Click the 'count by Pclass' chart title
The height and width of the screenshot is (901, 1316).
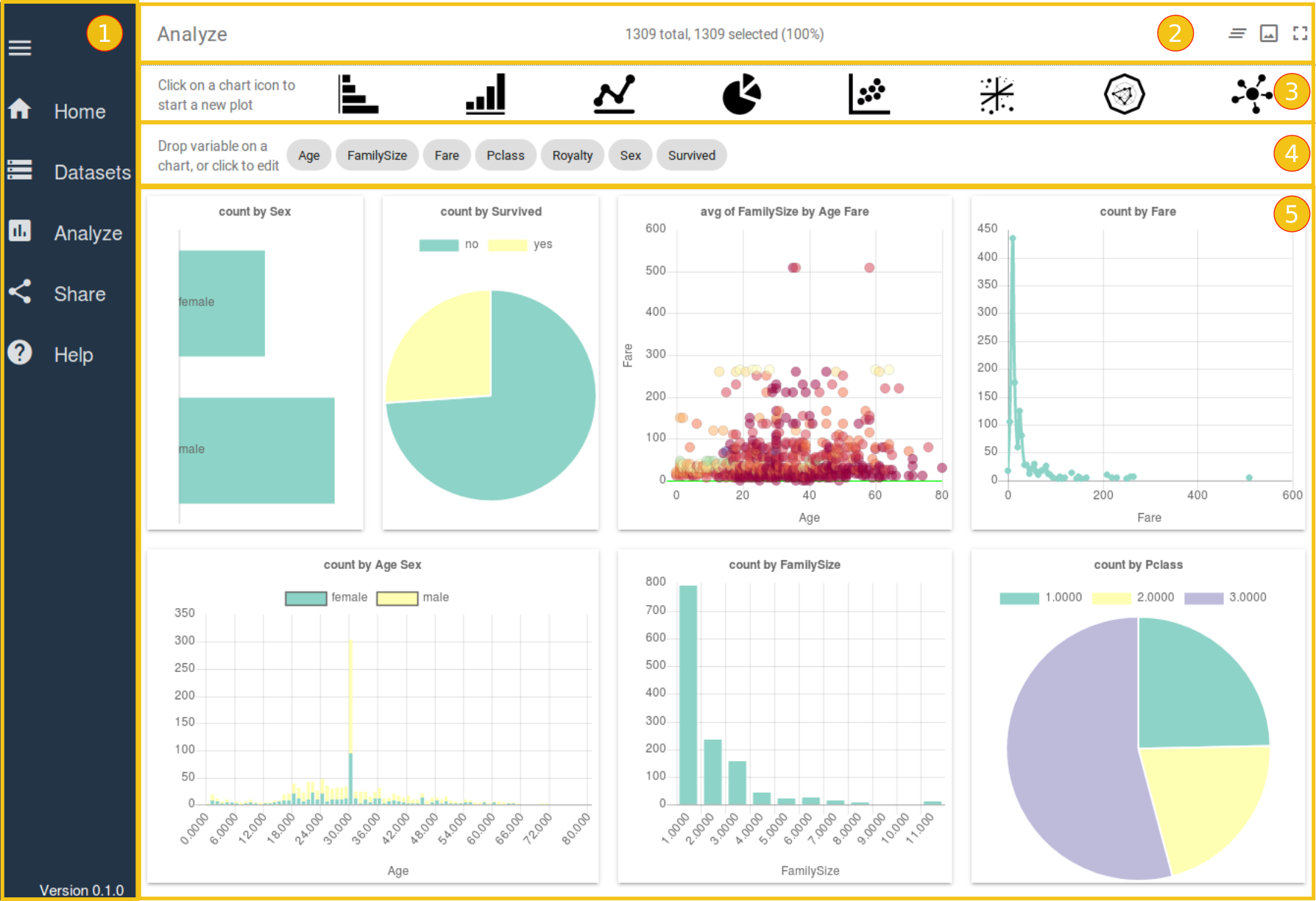pos(1138,565)
